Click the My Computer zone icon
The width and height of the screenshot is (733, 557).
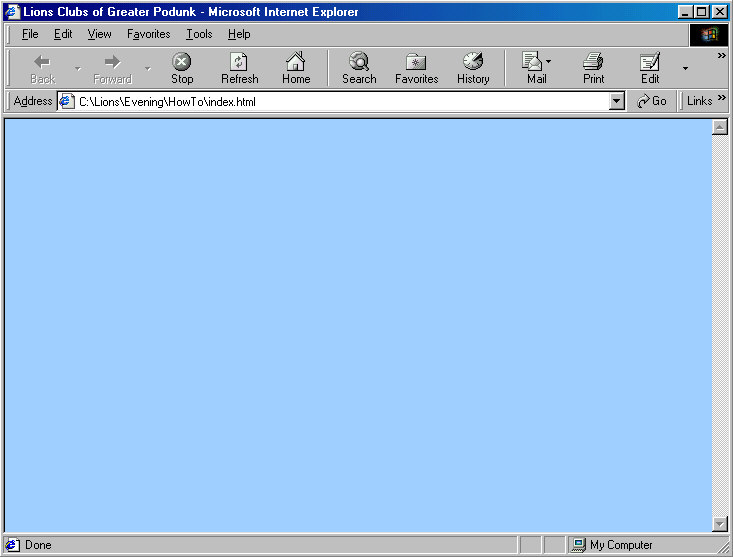[x=579, y=545]
